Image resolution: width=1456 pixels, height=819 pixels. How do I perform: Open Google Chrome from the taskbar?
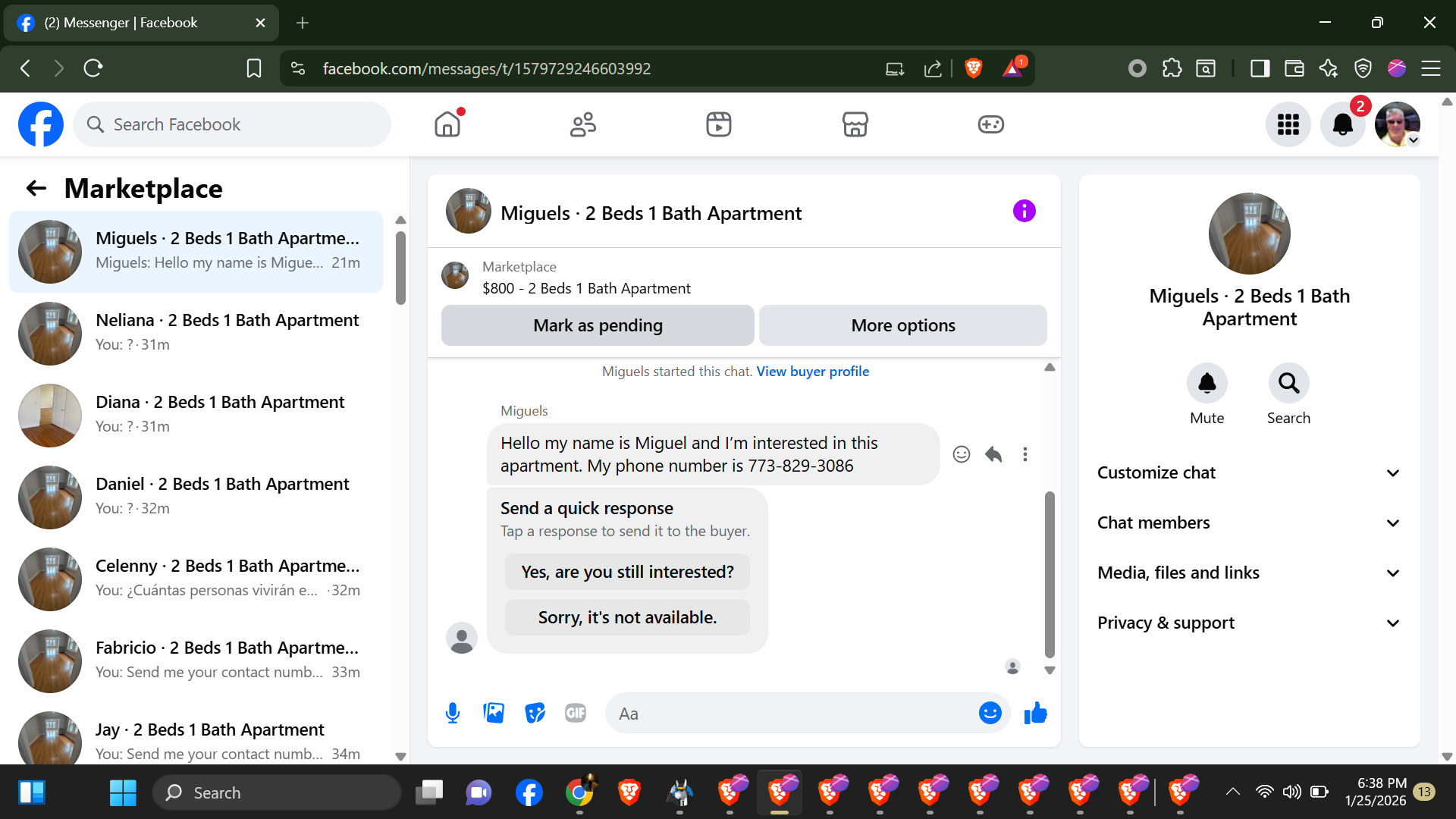pos(579,792)
